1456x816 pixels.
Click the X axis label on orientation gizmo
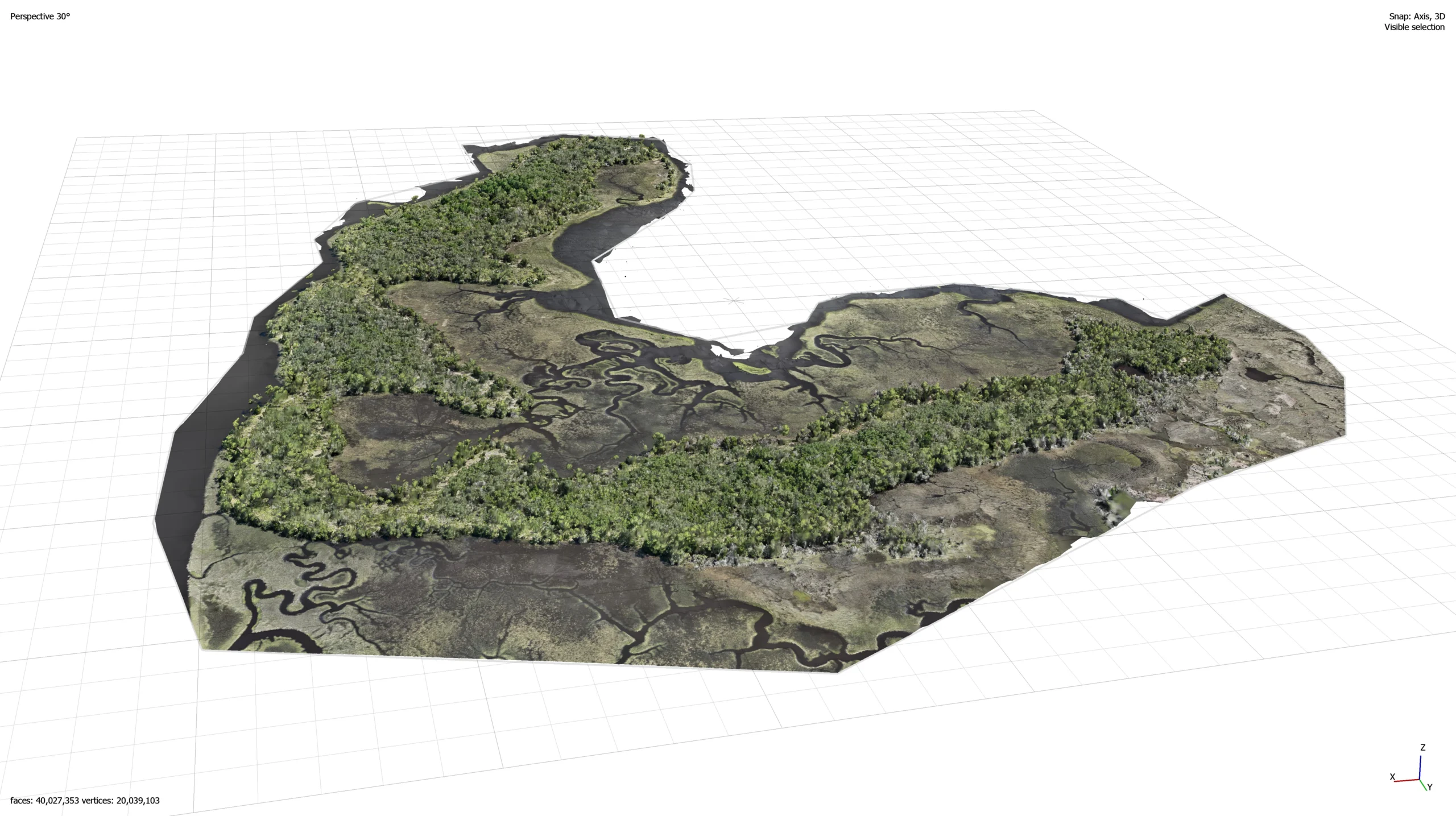pyautogui.click(x=1392, y=777)
